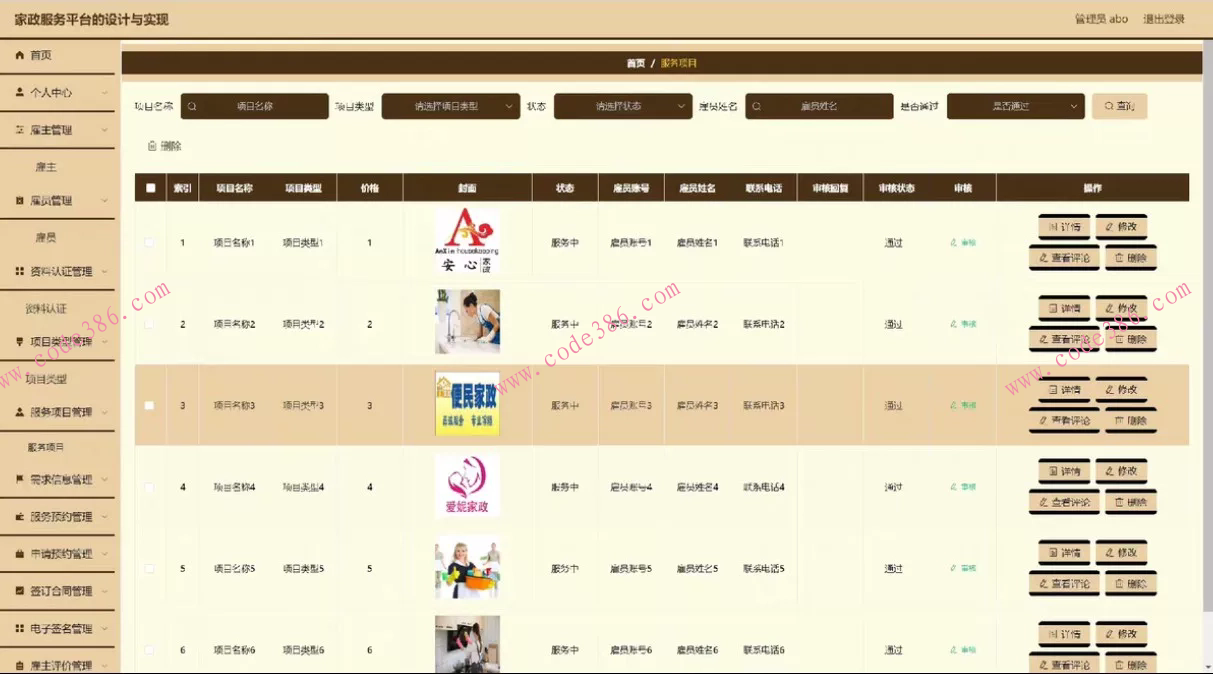Open the 雇主 submenu item in the sidebar

click(46, 167)
